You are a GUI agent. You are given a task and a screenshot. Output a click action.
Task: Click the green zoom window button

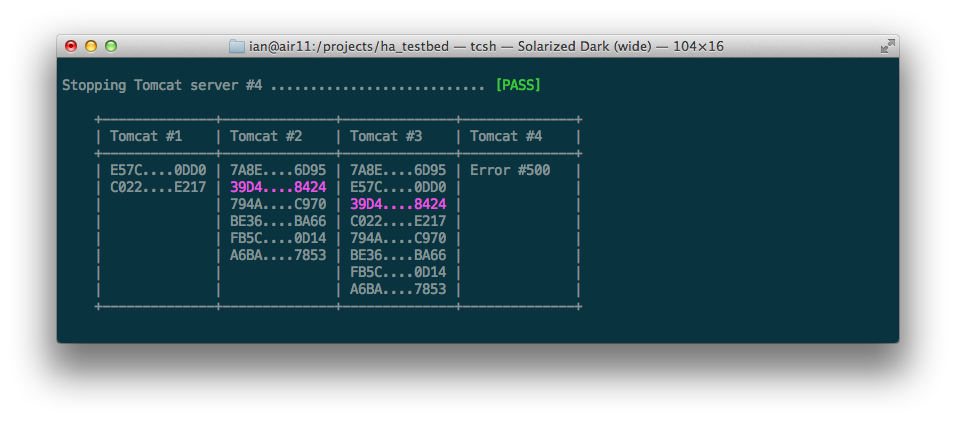[x=111, y=46]
